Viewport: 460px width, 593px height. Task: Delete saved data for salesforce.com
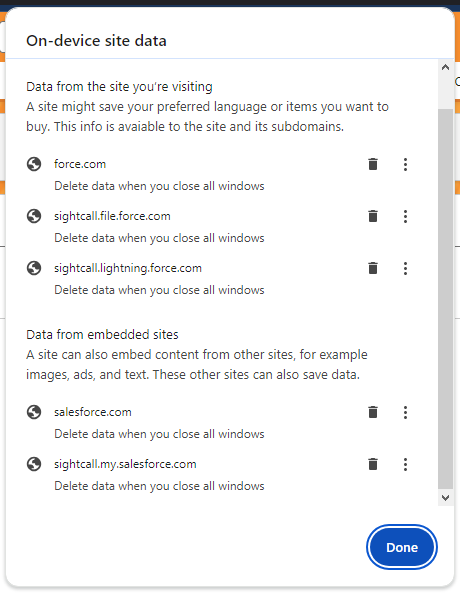[373, 412]
